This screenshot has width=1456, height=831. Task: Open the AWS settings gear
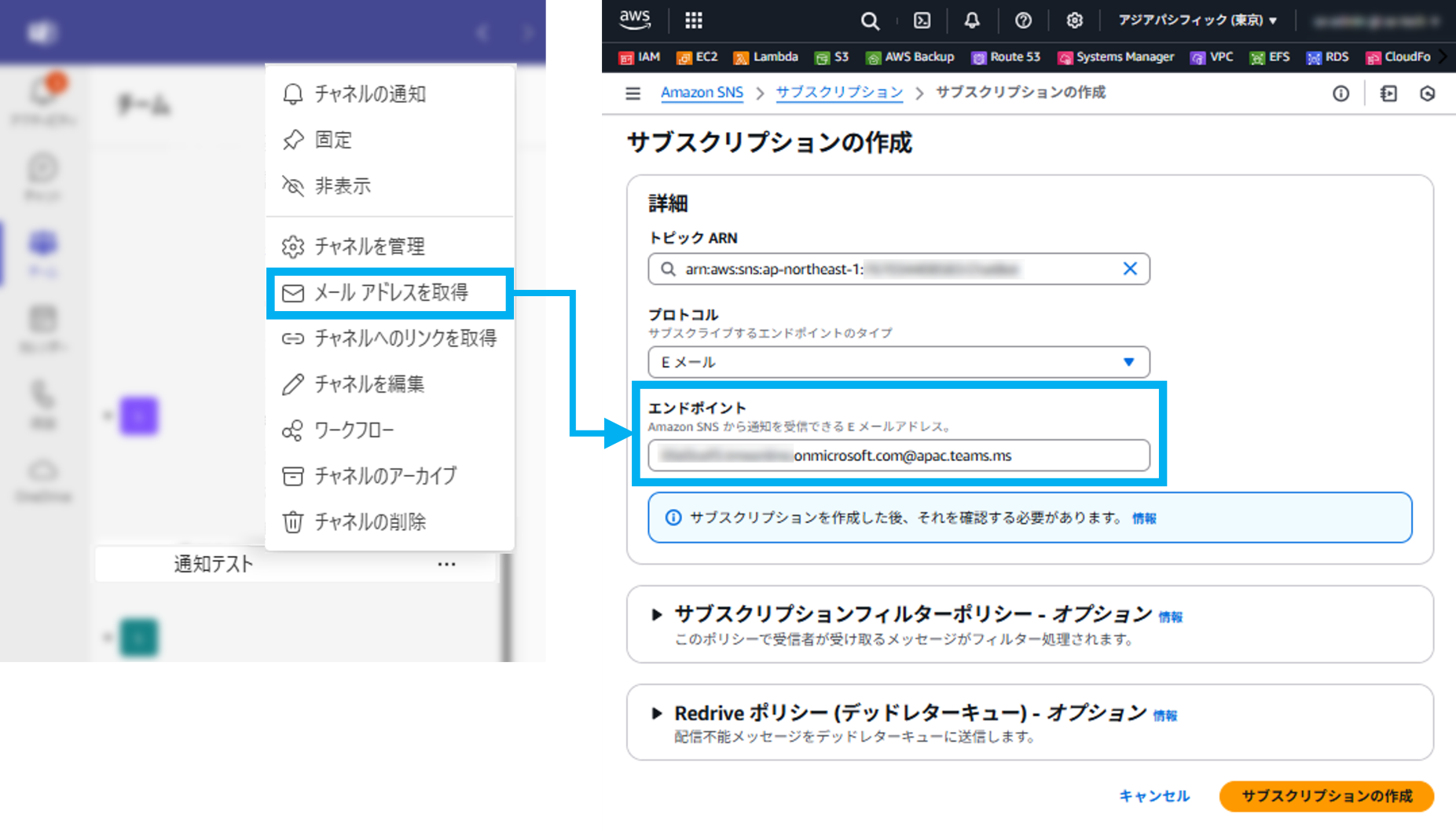[x=1074, y=20]
